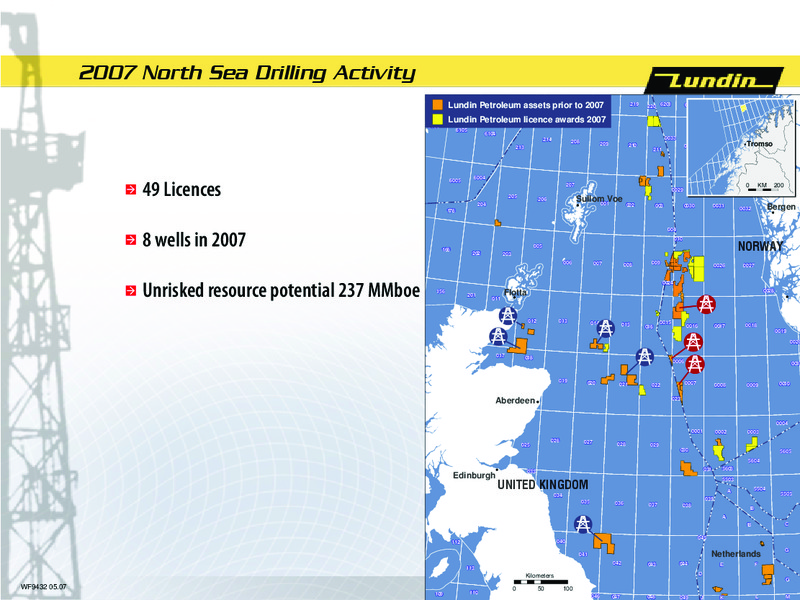Click the 'Tromso' label in inset map
Screen dimensions: 800x600
760,144
